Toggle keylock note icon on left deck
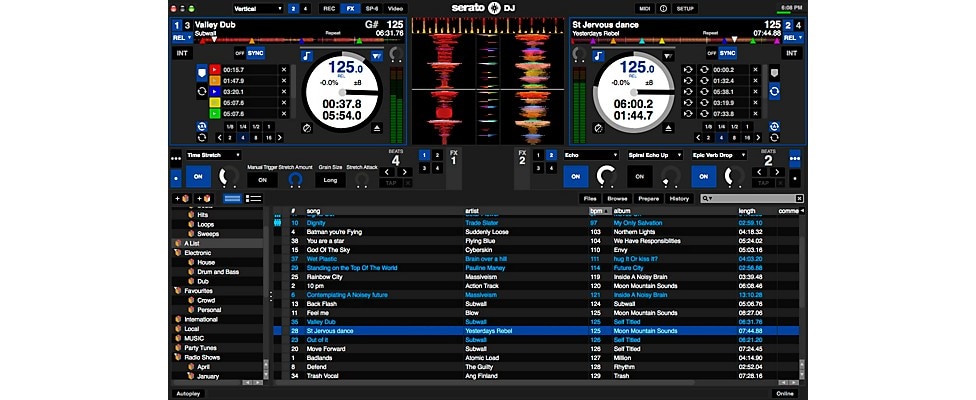Image resolution: width=976 pixels, height=400 pixels. (307, 56)
